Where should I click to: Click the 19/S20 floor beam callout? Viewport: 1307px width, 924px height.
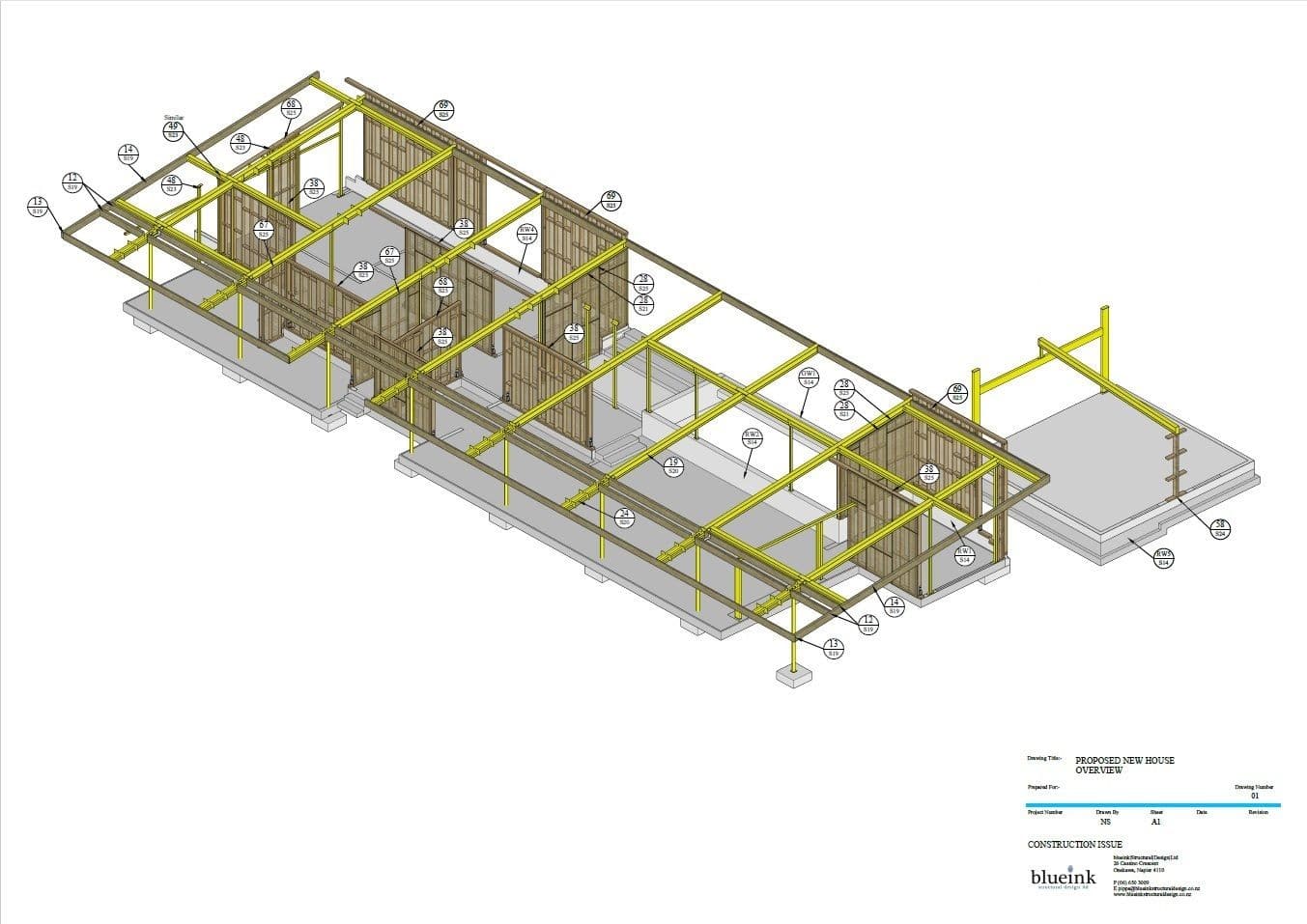pos(672,464)
